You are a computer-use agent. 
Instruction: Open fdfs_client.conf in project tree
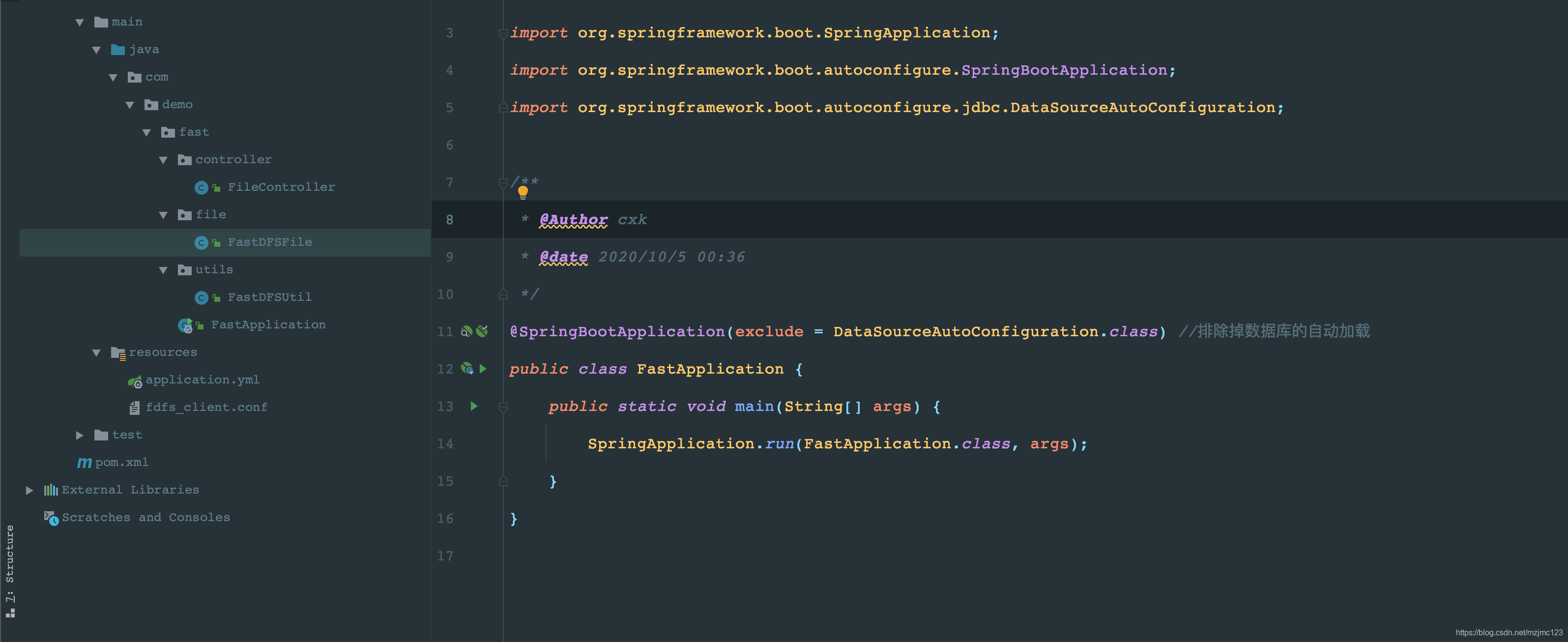click(206, 407)
